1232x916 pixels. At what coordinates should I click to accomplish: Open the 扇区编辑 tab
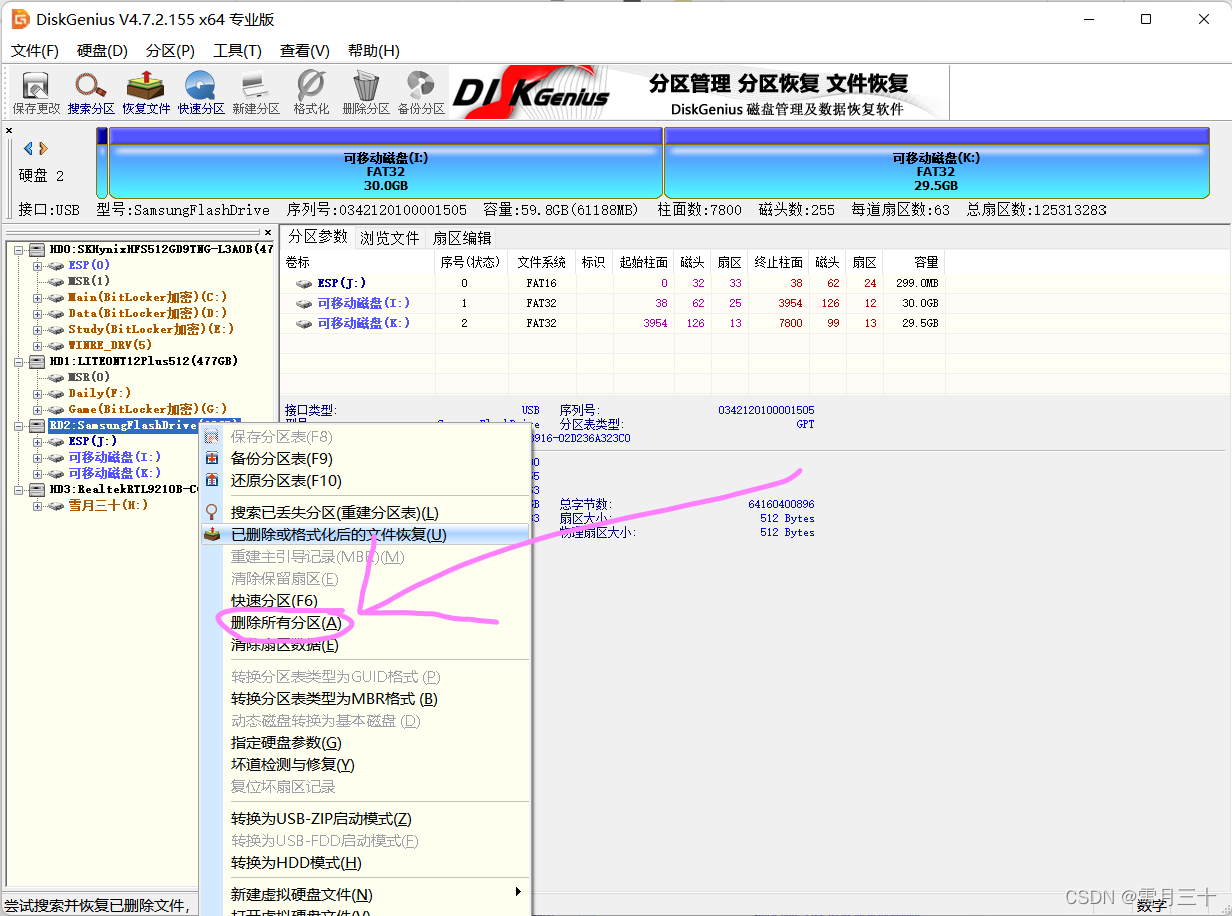coord(461,237)
